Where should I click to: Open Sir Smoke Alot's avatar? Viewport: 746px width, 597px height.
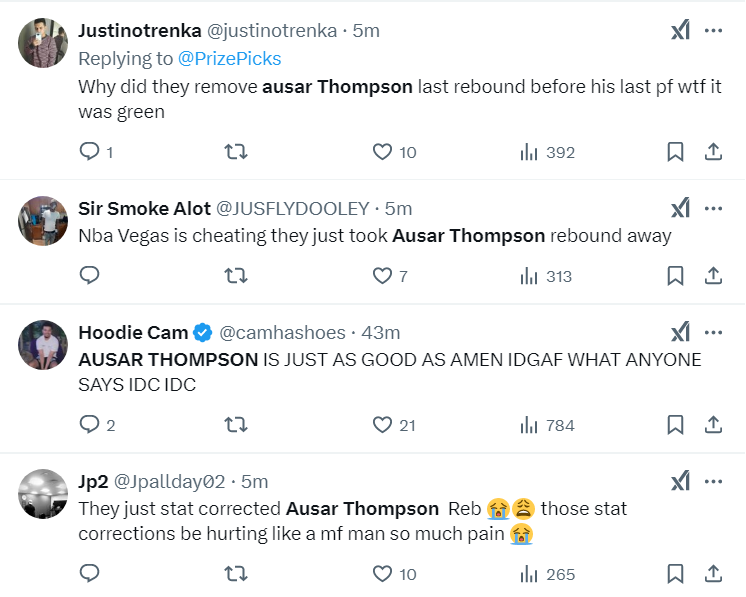pos(42,221)
